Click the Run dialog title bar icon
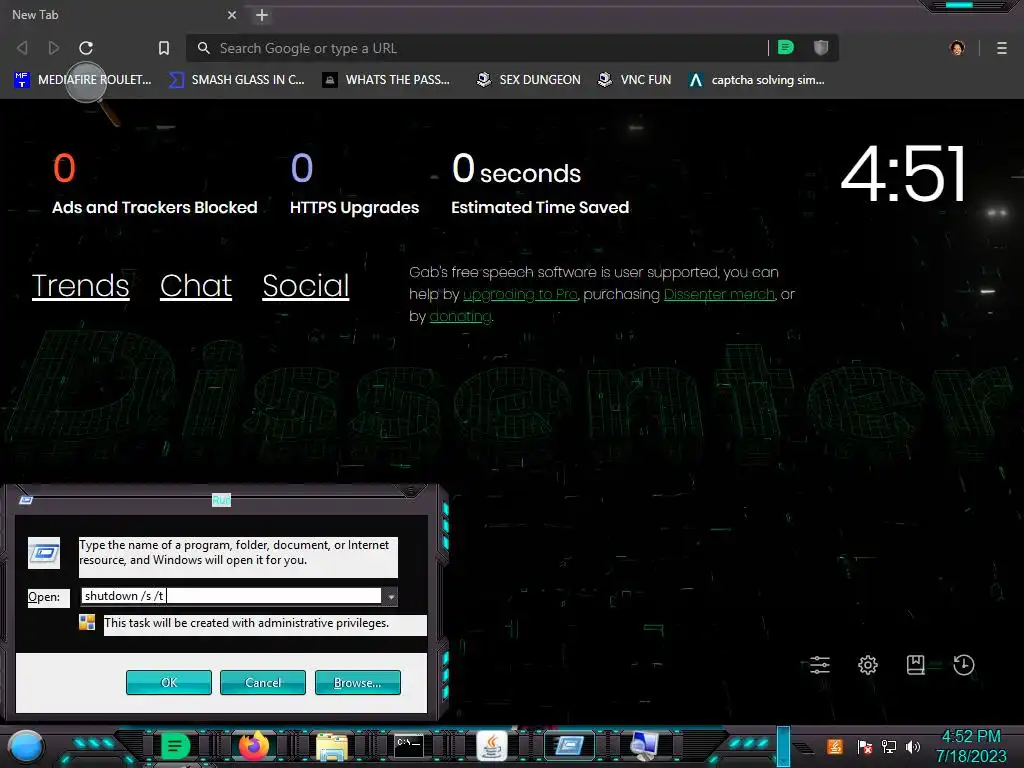 (x=26, y=500)
